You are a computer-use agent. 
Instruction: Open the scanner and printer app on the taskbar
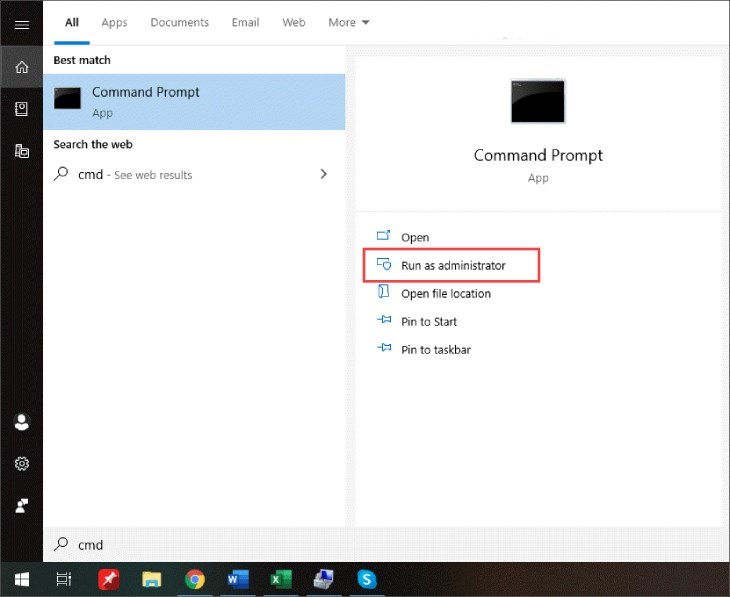coord(324,579)
